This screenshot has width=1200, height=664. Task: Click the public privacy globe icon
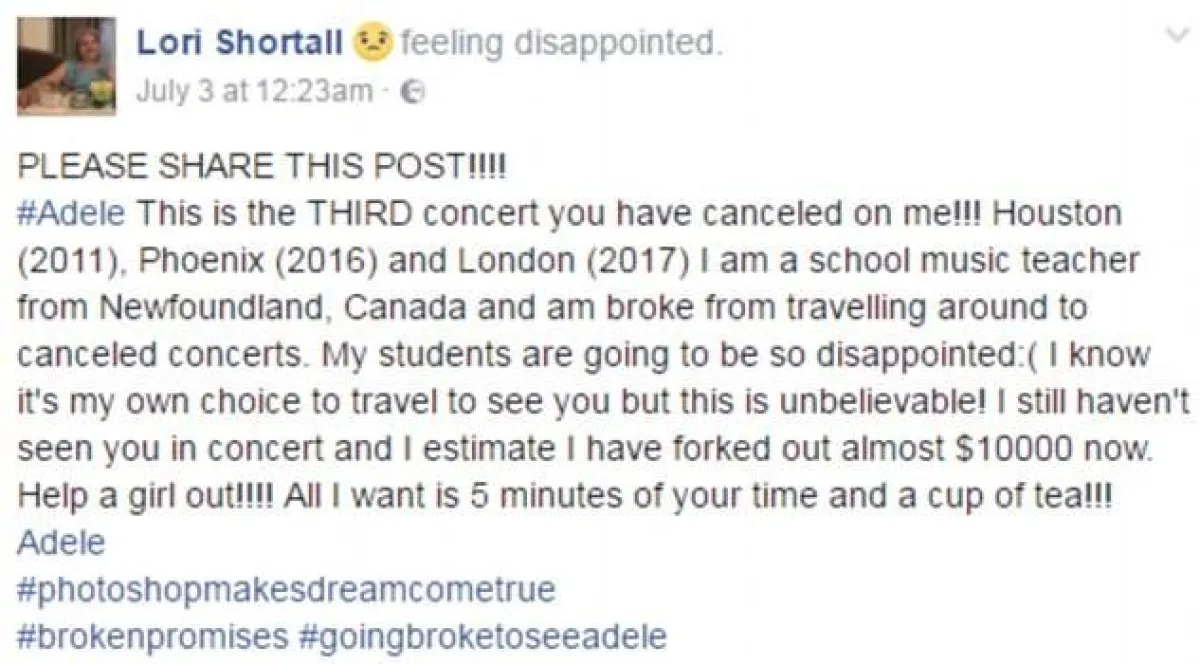point(408,93)
